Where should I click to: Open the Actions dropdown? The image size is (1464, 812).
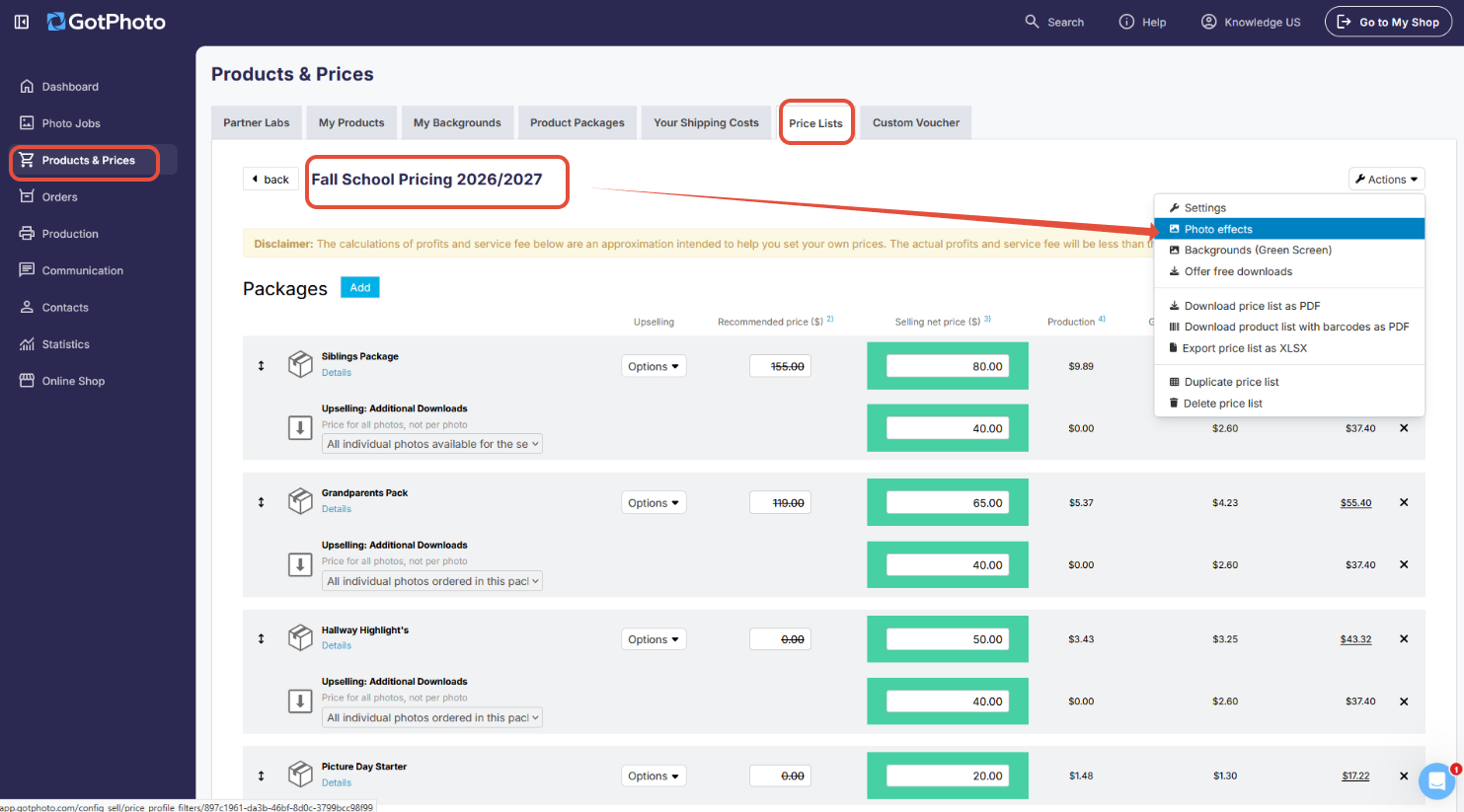click(x=1386, y=179)
